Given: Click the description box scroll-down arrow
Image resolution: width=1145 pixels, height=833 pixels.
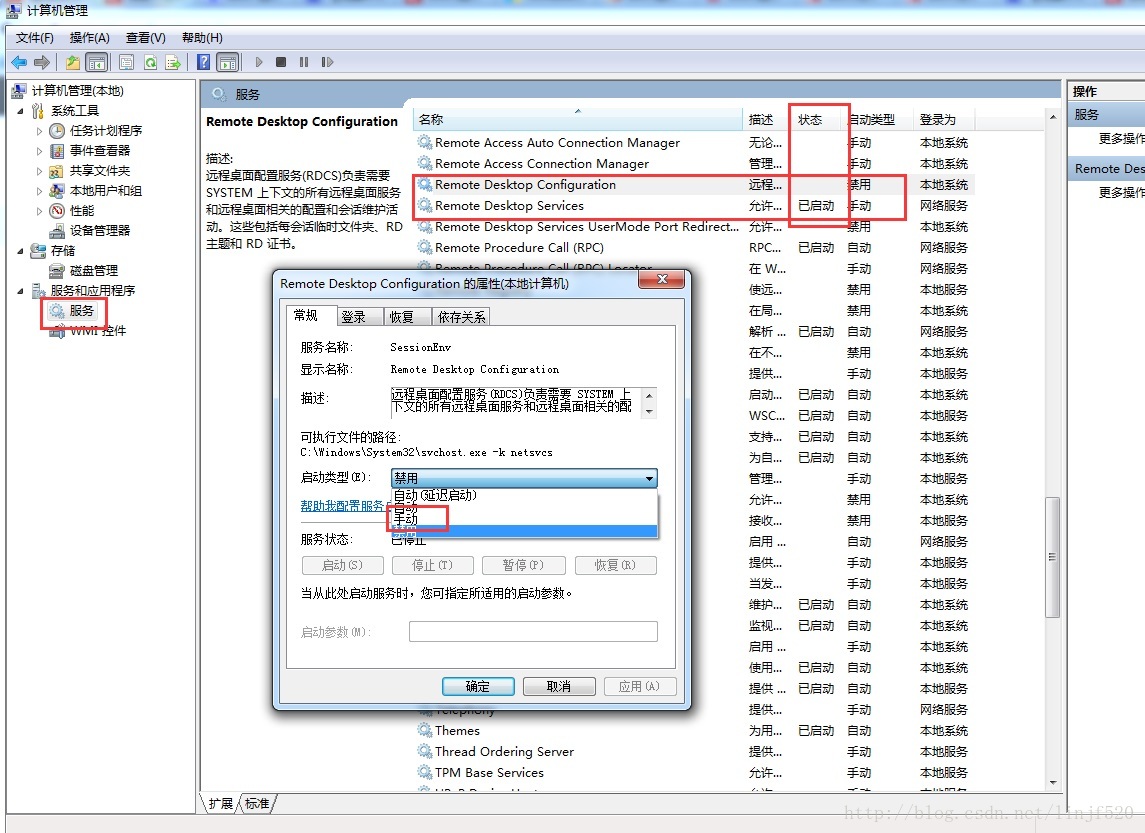Looking at the screenshot, I should pos(649,412).
